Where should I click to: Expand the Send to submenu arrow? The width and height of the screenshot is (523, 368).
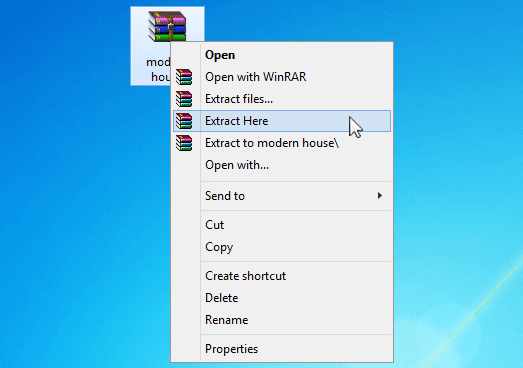click(x=380, y=196)
